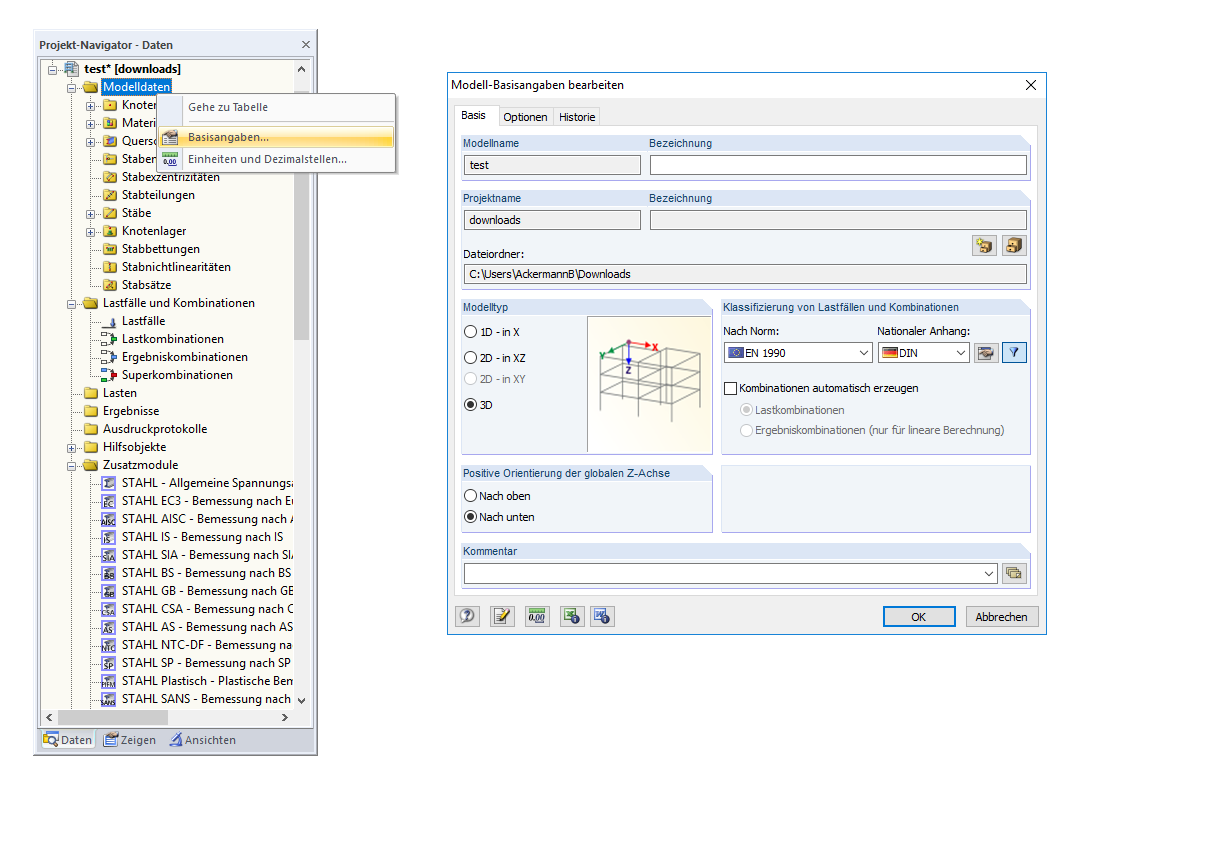Click the comment library icon button
Viewport: 1206px width, 843px height.
click(1014, 573)
